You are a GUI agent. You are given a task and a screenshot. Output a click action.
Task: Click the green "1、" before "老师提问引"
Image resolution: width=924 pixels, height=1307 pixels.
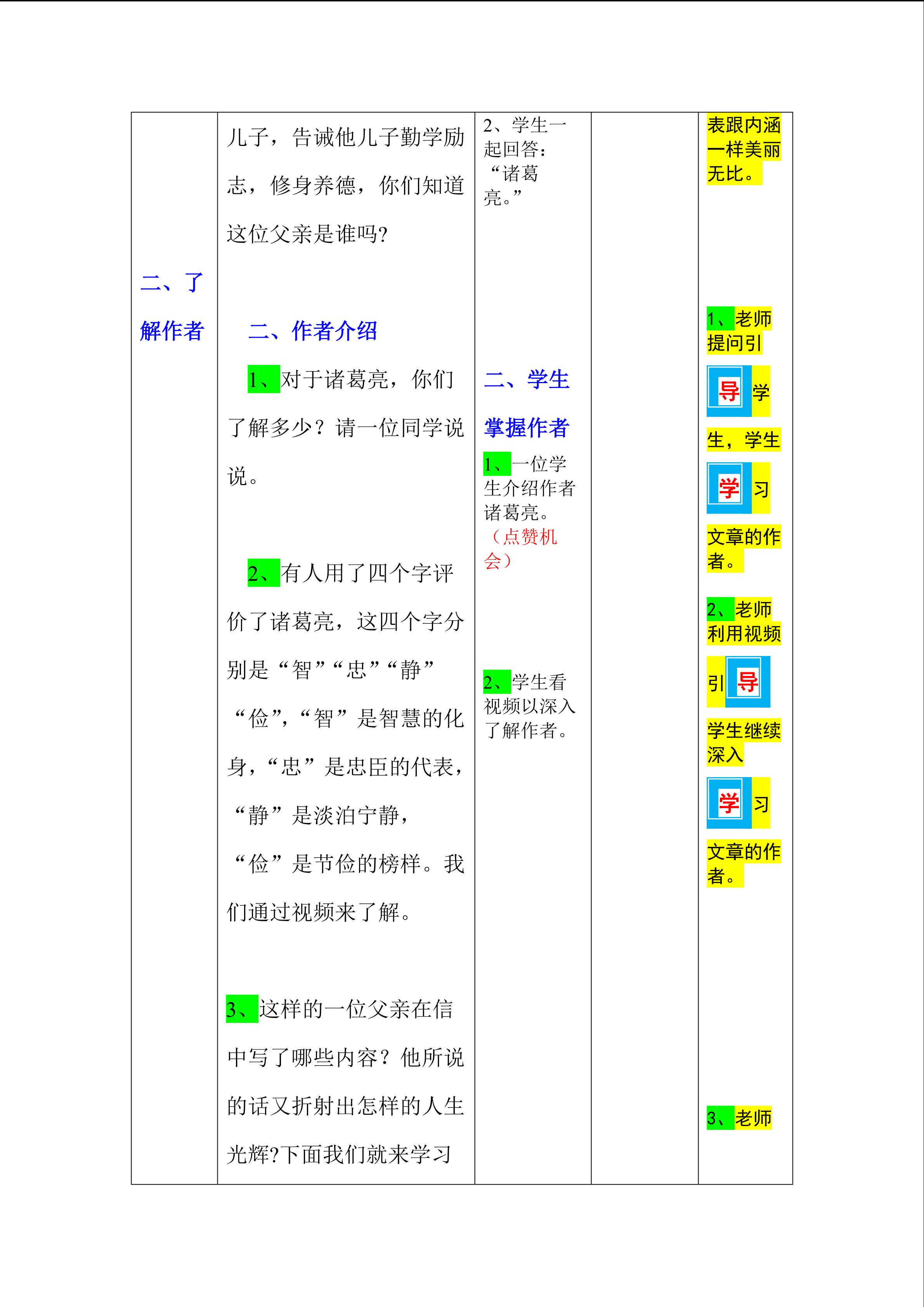[720, 319]
